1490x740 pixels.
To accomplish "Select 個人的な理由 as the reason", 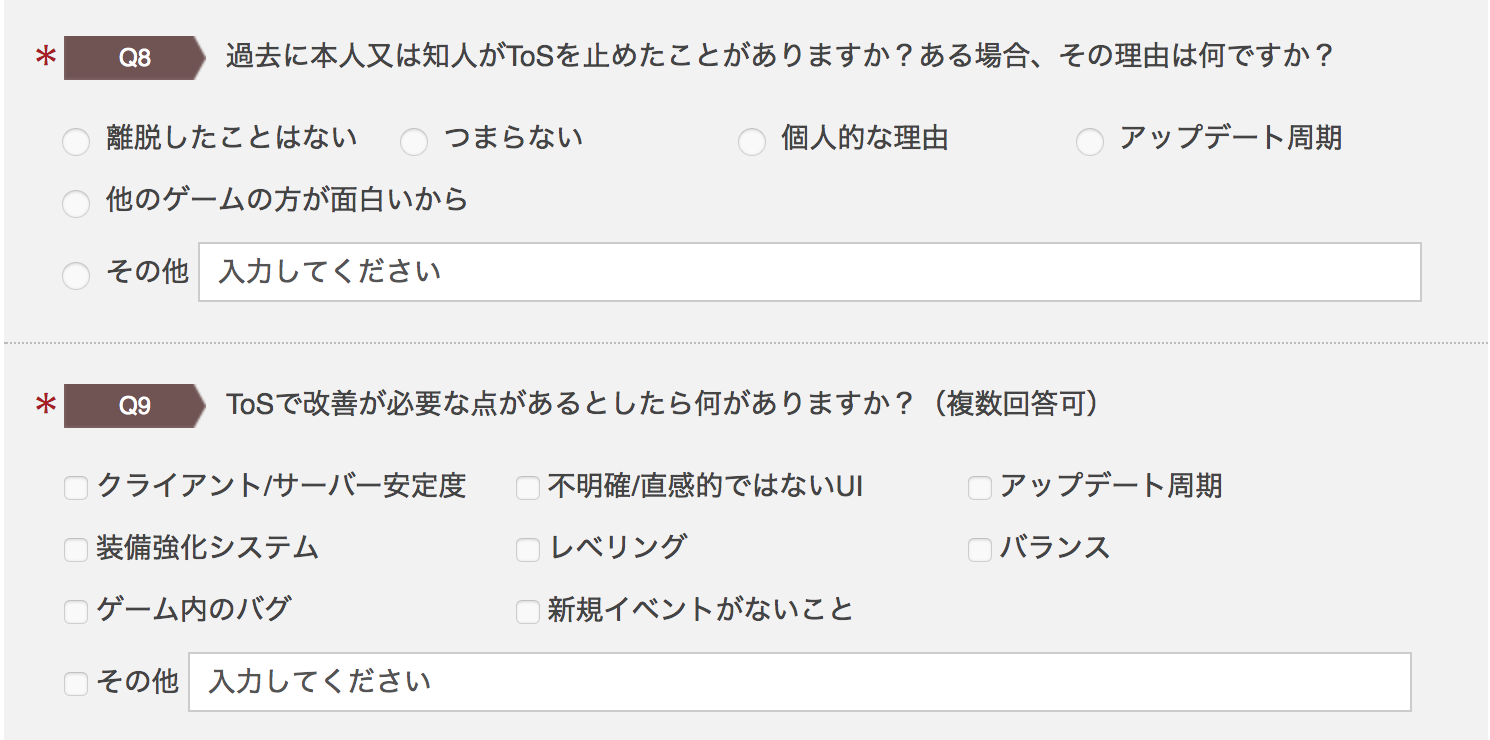I will pos(752,142).
